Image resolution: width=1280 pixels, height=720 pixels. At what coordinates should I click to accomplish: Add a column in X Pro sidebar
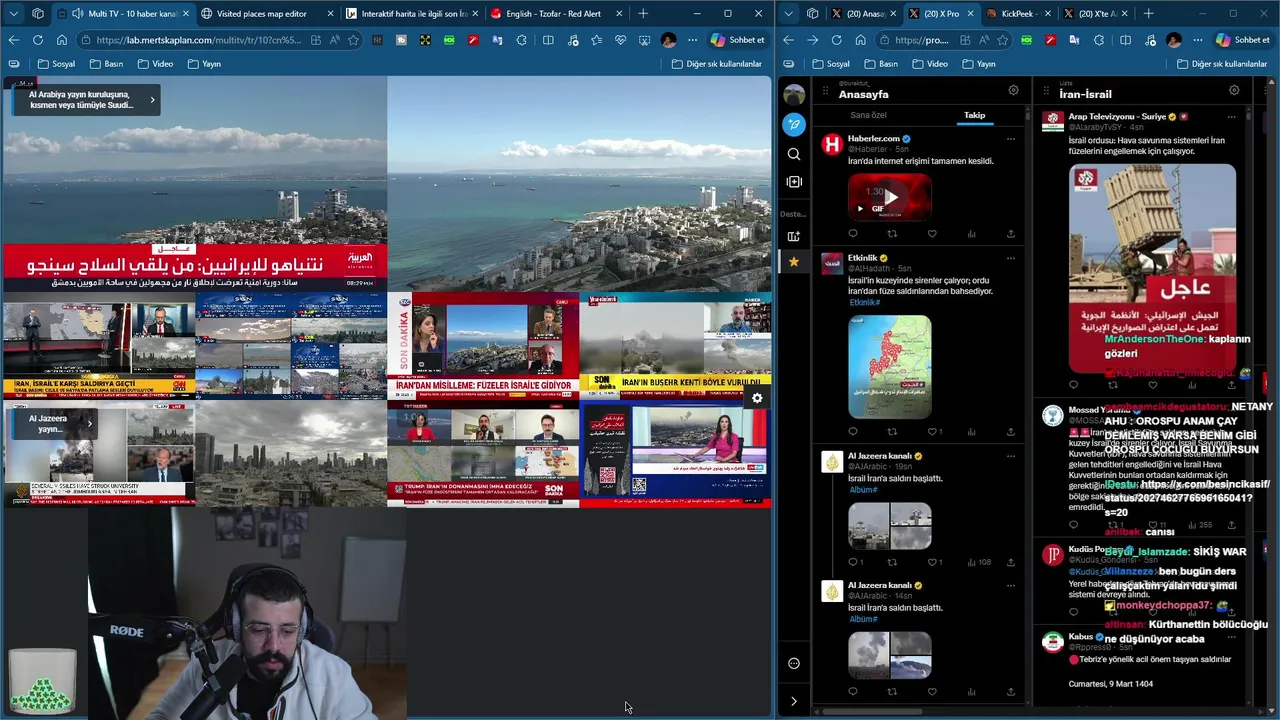pyautogui.click(x=794, y=236)
